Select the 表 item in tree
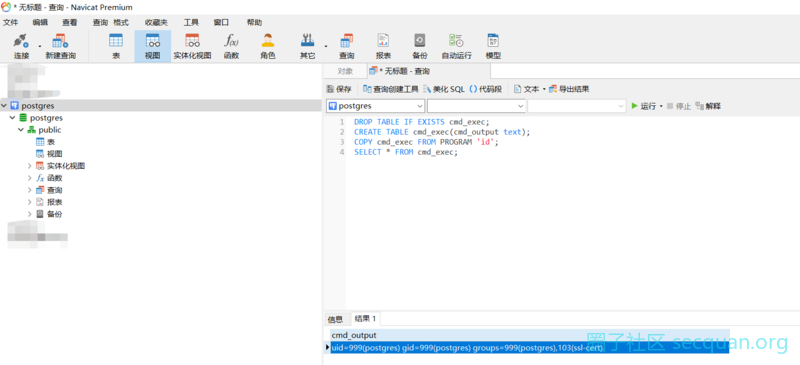Screen dimensions: 800x365 tap(45, 142)
